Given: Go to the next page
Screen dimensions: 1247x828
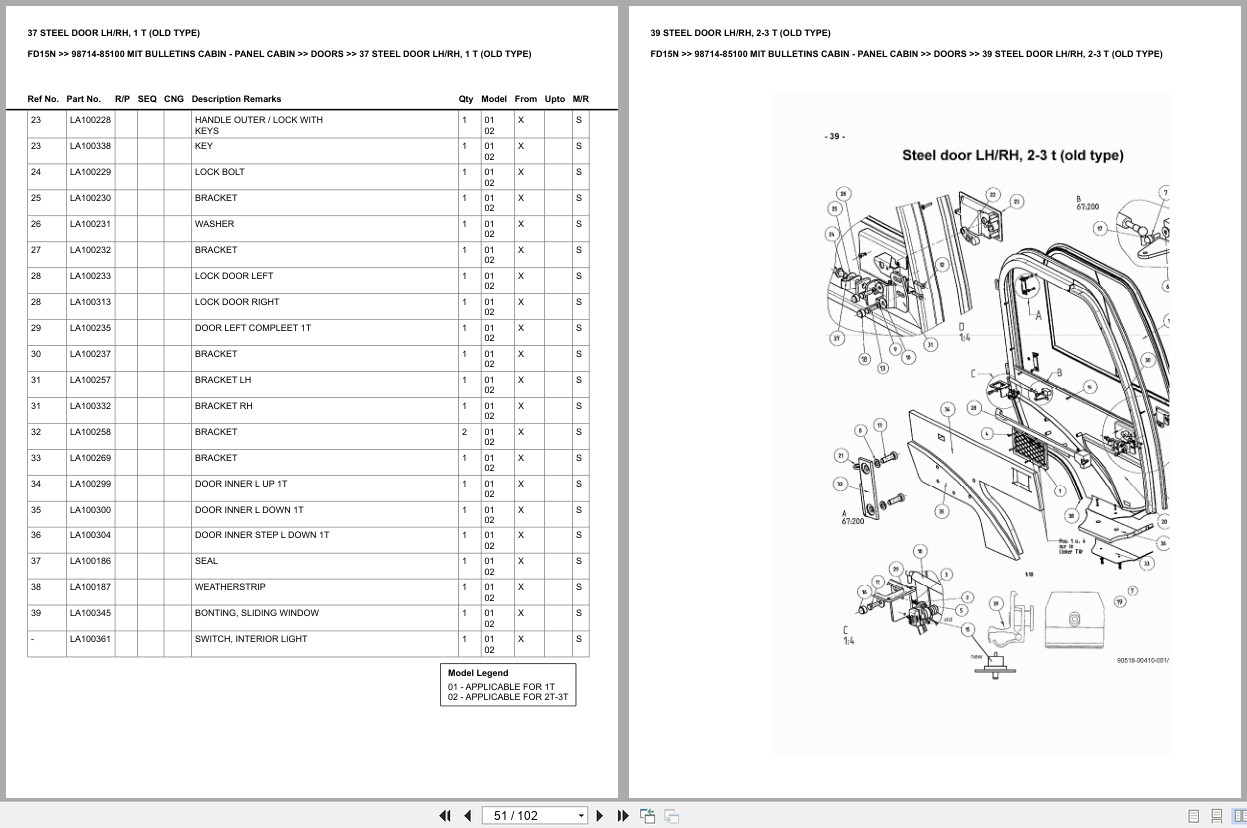Looking at the screenshot, I should 600,816.
